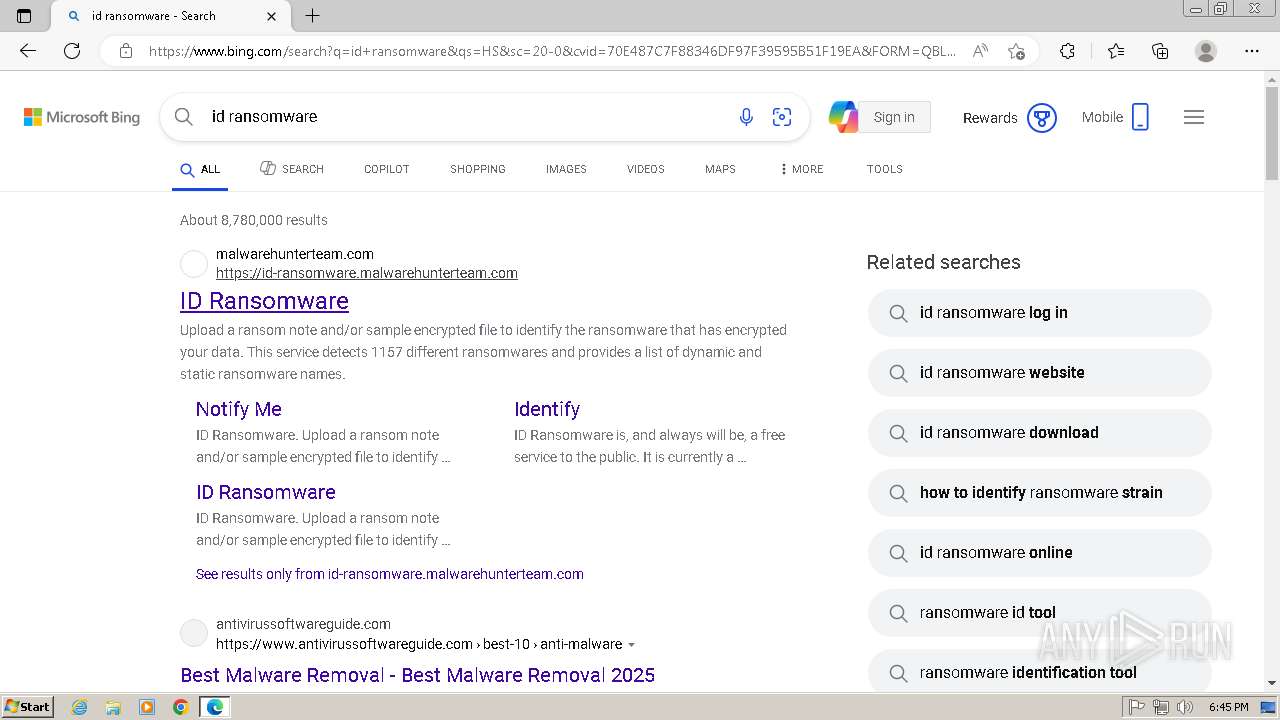Open the Windows Start button
The height and width of the screenshot is (720, 1280).
28,707
